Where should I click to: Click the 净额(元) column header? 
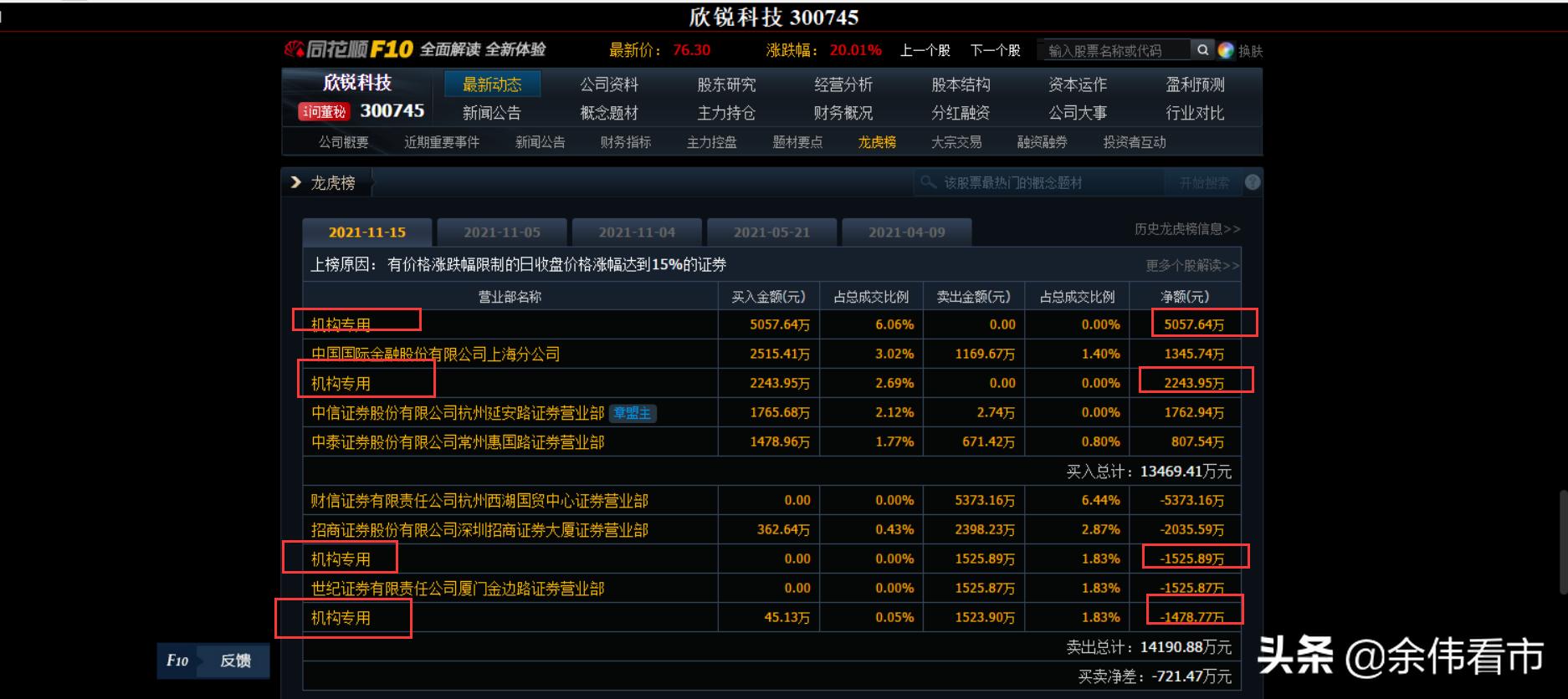click(1185, 297)
